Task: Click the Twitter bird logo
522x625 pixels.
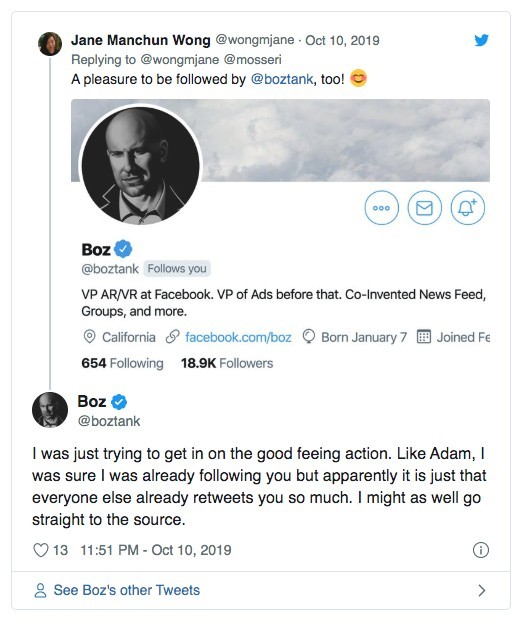Action: (481, 40)
